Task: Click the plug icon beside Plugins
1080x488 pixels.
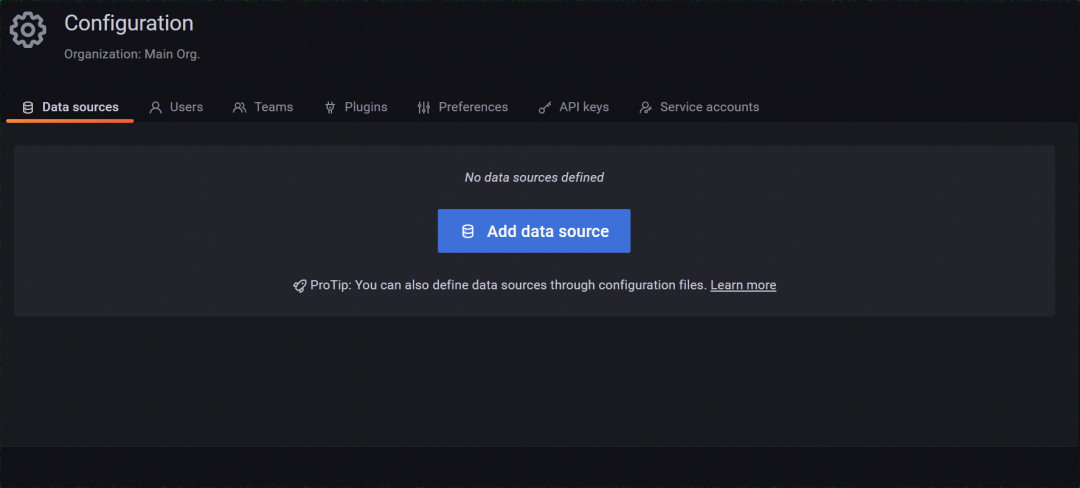Action: point(330,107)
